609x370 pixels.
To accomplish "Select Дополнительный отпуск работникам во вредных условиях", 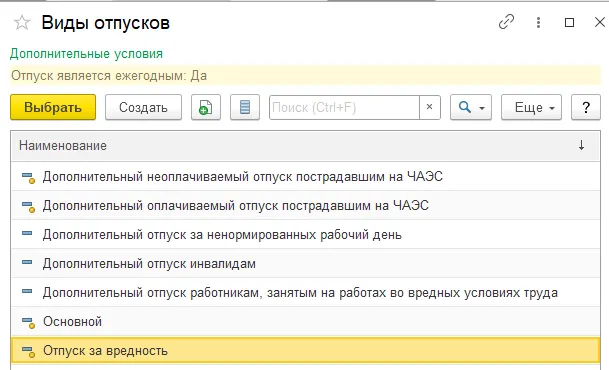I will pyautogui.click(x=305, y=292).
